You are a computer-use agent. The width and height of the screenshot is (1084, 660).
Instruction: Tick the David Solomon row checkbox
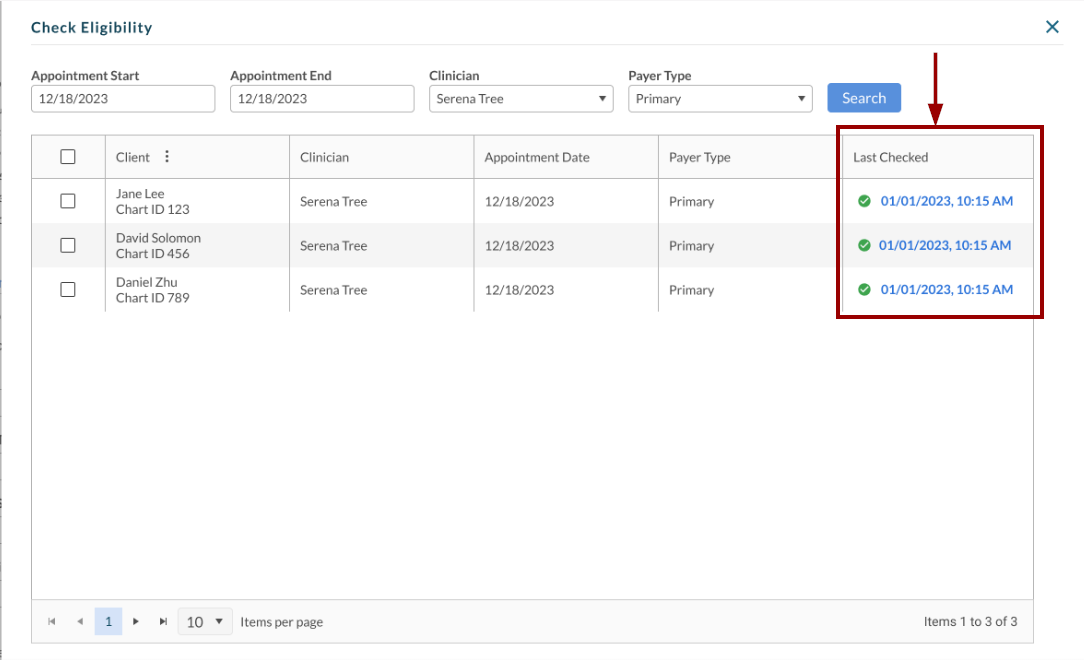click(68, 245)
